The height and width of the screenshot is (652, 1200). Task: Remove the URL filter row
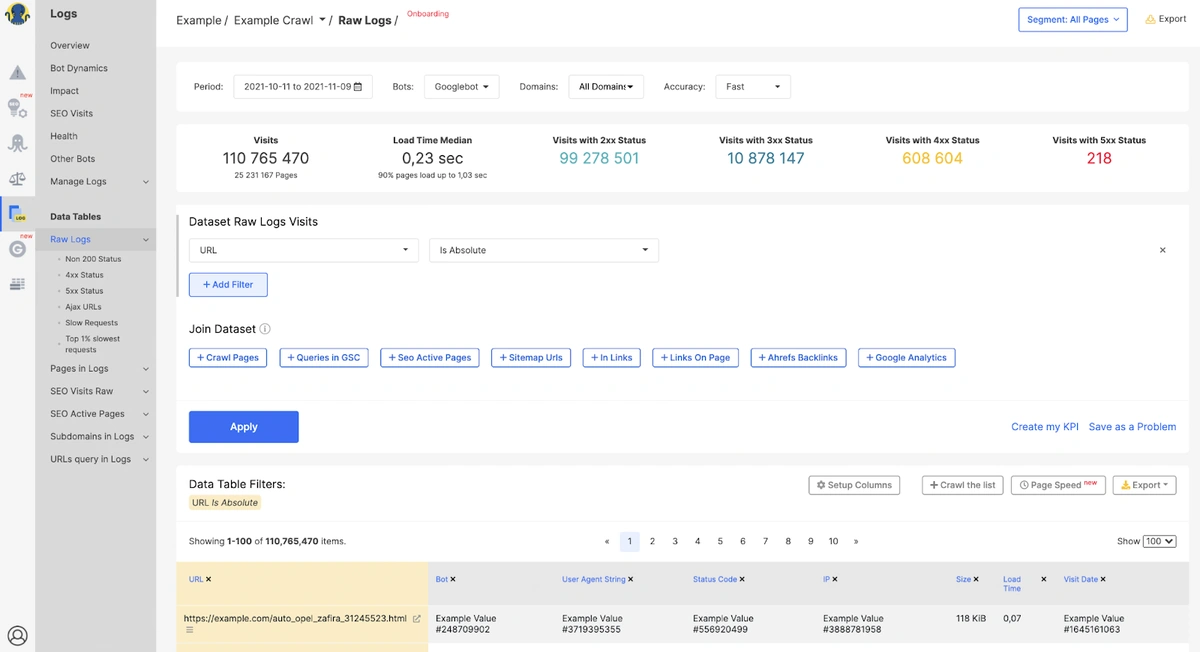pyautogui.click(x=1162, y=250)
